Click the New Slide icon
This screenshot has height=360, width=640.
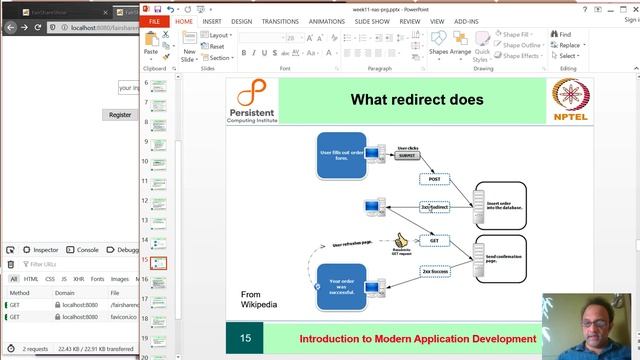click(189, 39)
